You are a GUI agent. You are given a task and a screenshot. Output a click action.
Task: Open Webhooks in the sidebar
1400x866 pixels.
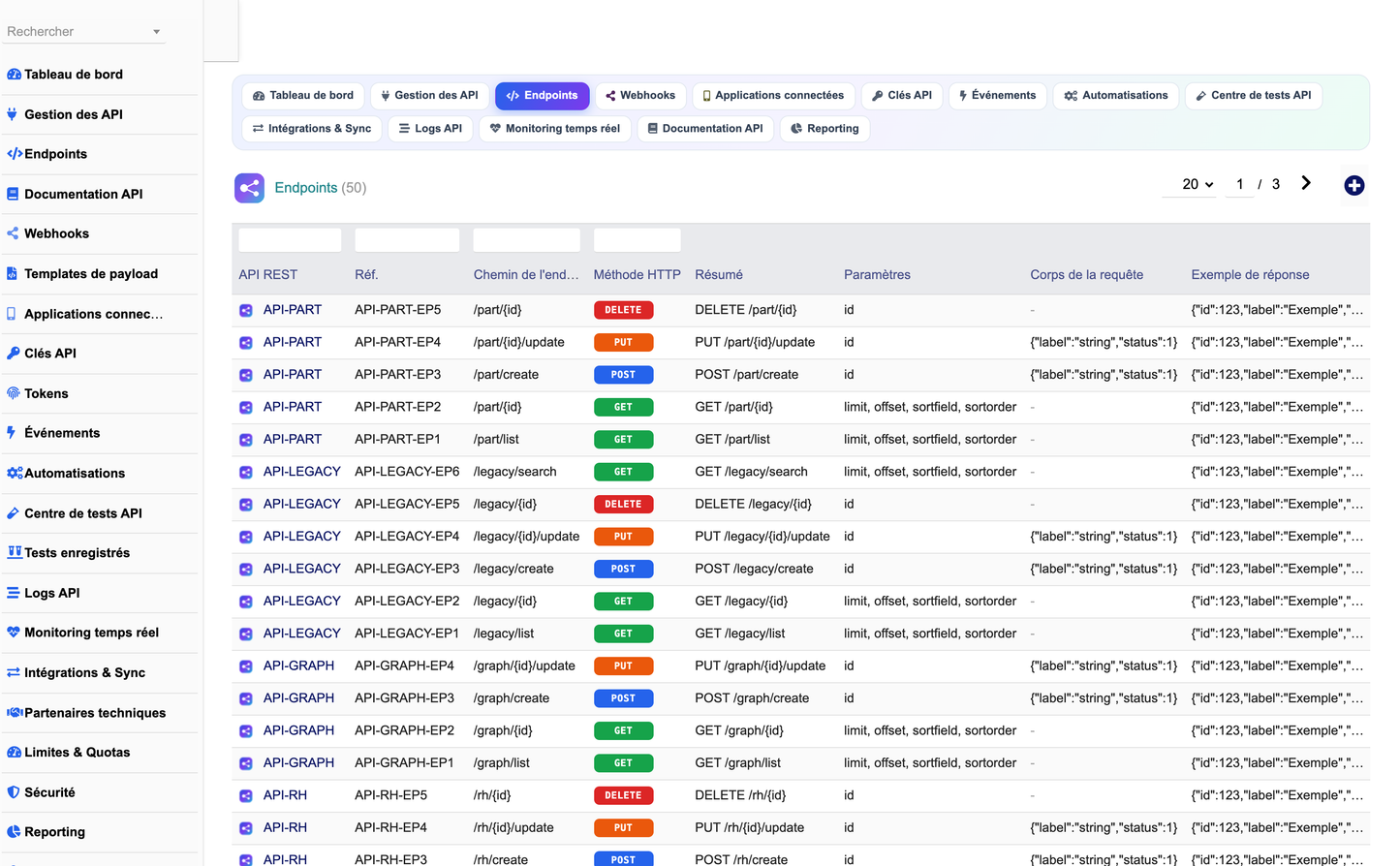coord(56,233)
